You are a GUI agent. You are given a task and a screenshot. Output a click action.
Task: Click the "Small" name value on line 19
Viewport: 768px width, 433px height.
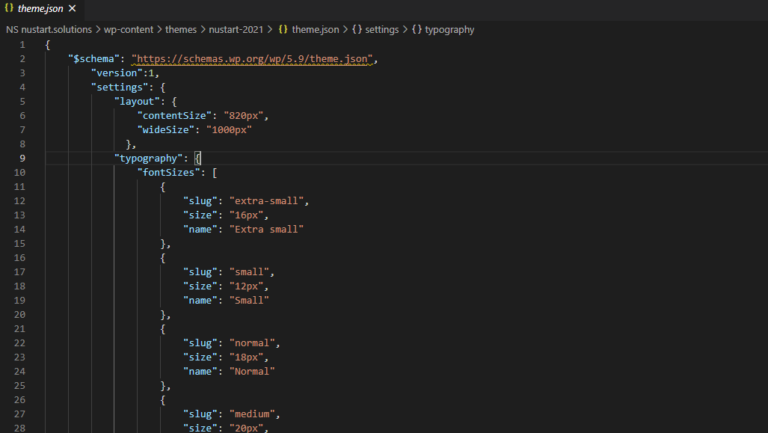point(249,300)
